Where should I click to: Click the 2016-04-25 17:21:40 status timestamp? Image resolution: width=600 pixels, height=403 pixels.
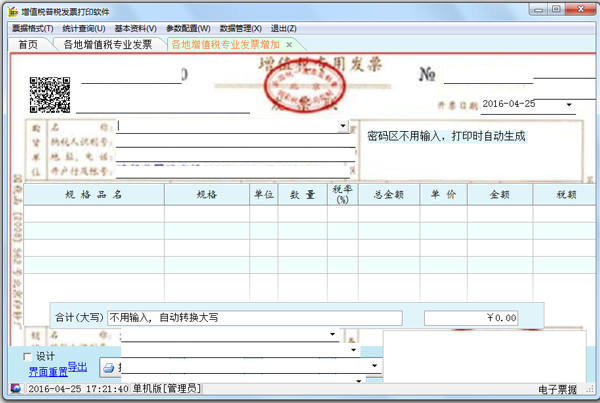coord(78,389)
